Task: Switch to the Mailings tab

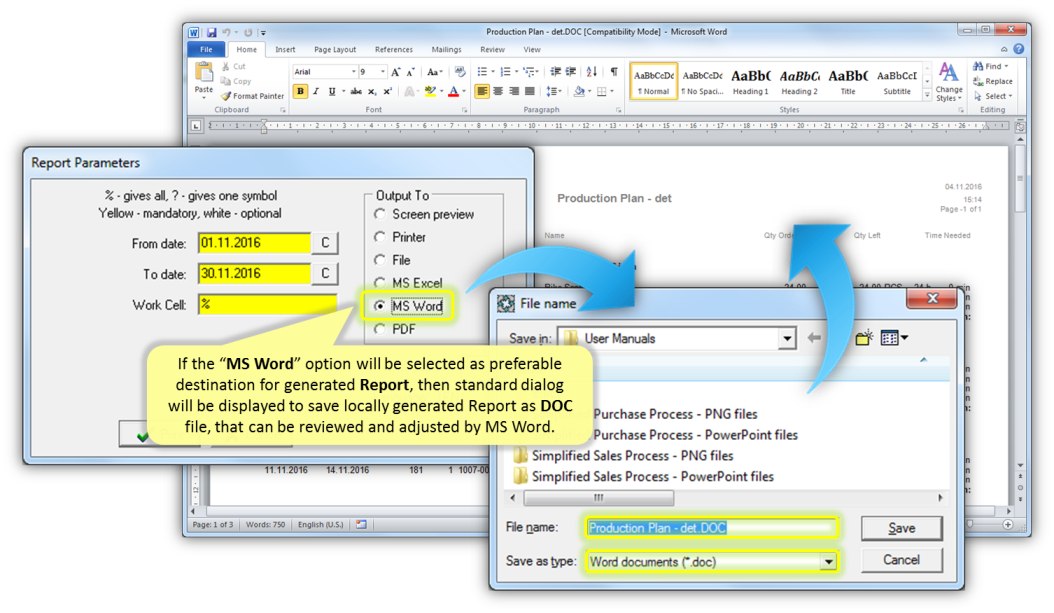Action: pyautogui.click(x=446, y=49)
